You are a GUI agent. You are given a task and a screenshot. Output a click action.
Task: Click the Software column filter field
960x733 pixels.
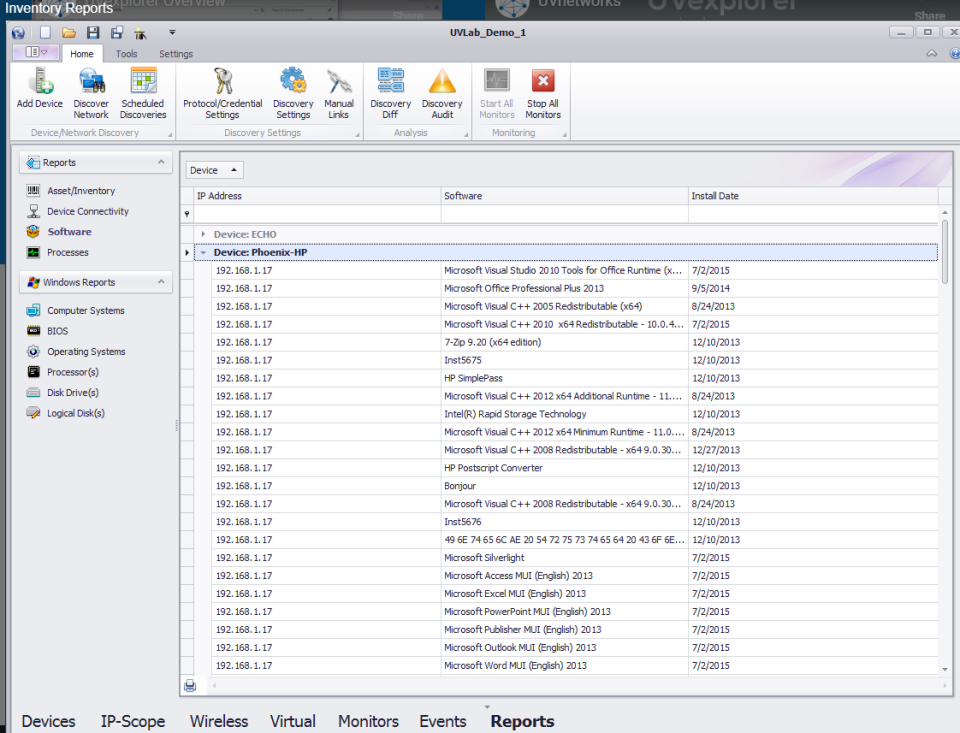click(x=564, y=214)
